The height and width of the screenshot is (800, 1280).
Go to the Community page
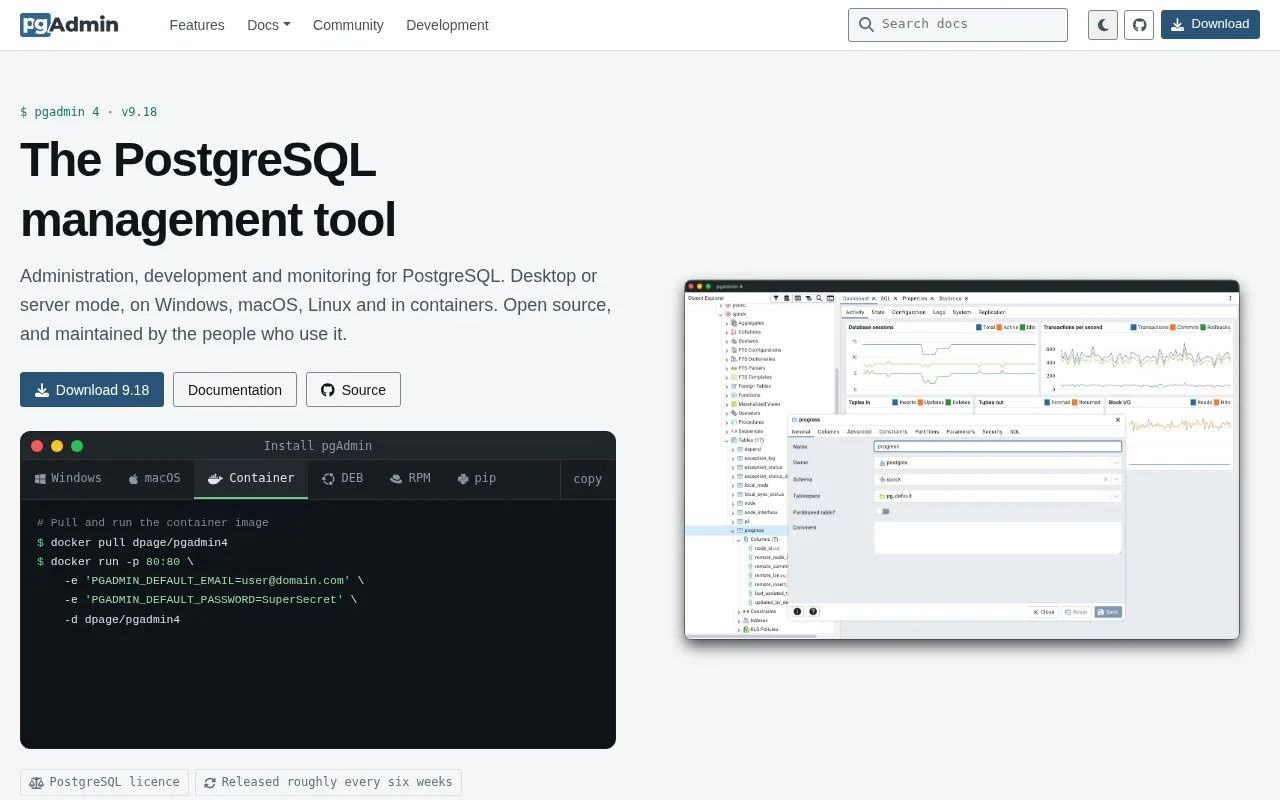click(x=348, y=25)
